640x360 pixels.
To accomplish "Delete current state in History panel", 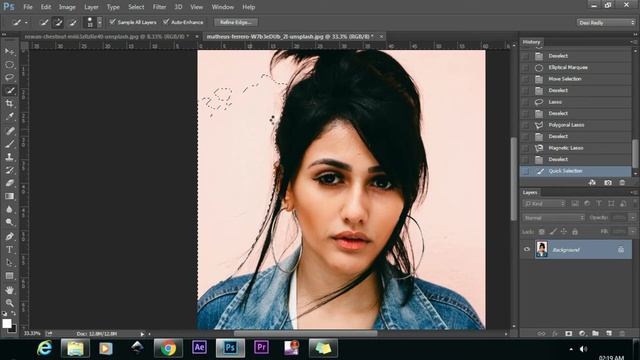I will 622,182.
